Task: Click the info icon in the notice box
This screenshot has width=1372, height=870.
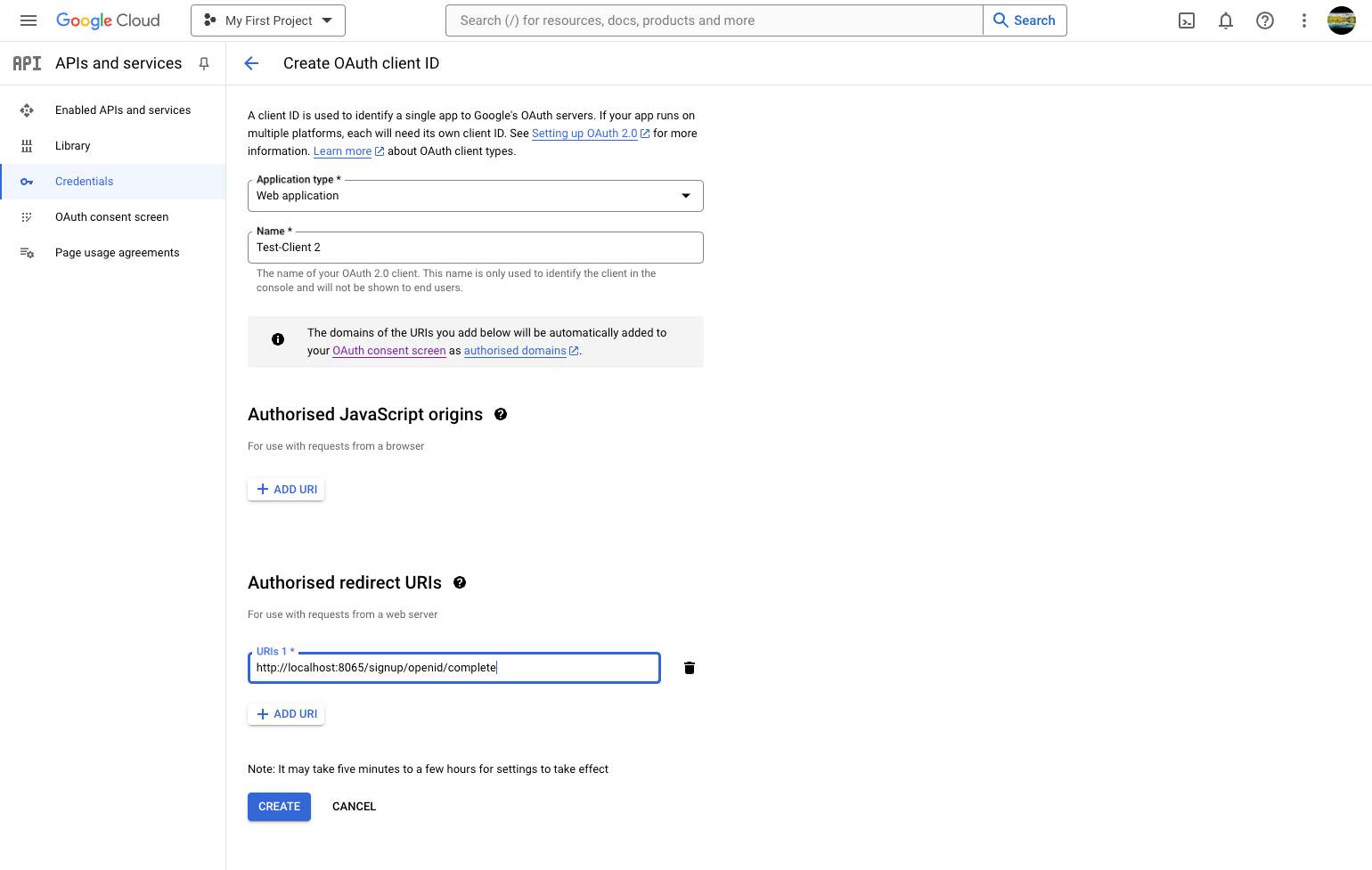Action: 278,339
